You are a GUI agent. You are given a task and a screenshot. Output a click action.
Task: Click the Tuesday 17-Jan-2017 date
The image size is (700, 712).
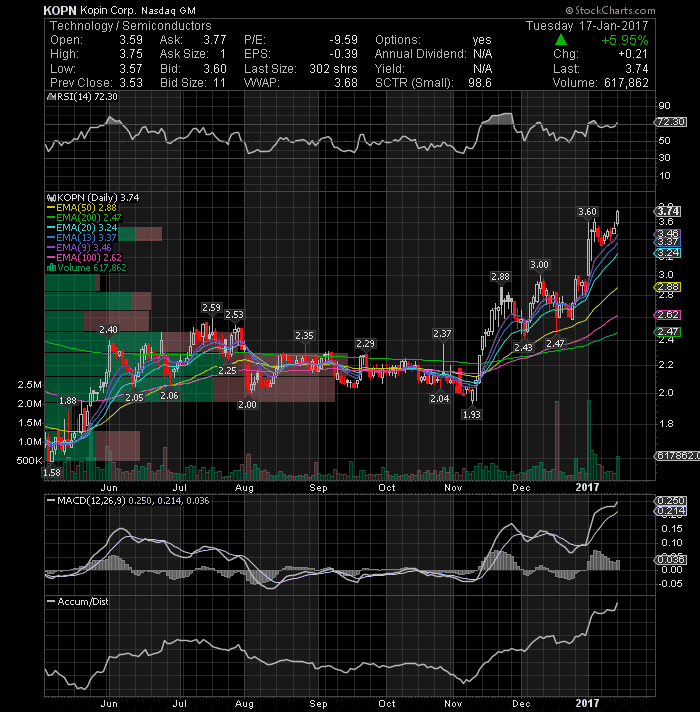587,26
